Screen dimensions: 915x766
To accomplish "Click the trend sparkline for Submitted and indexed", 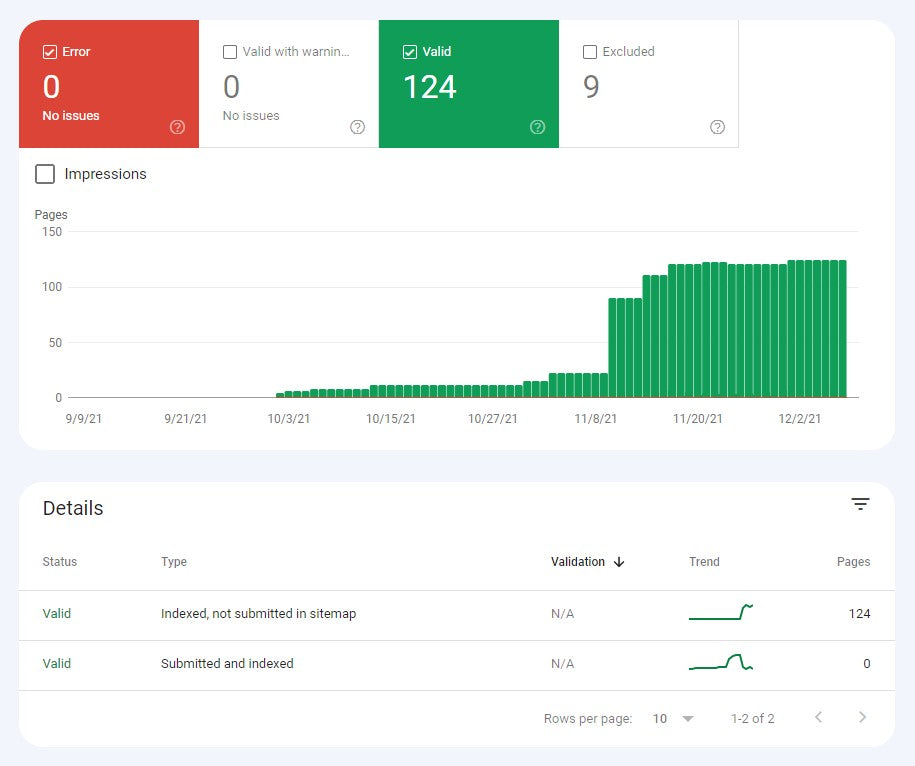I will tap(721, 663).
